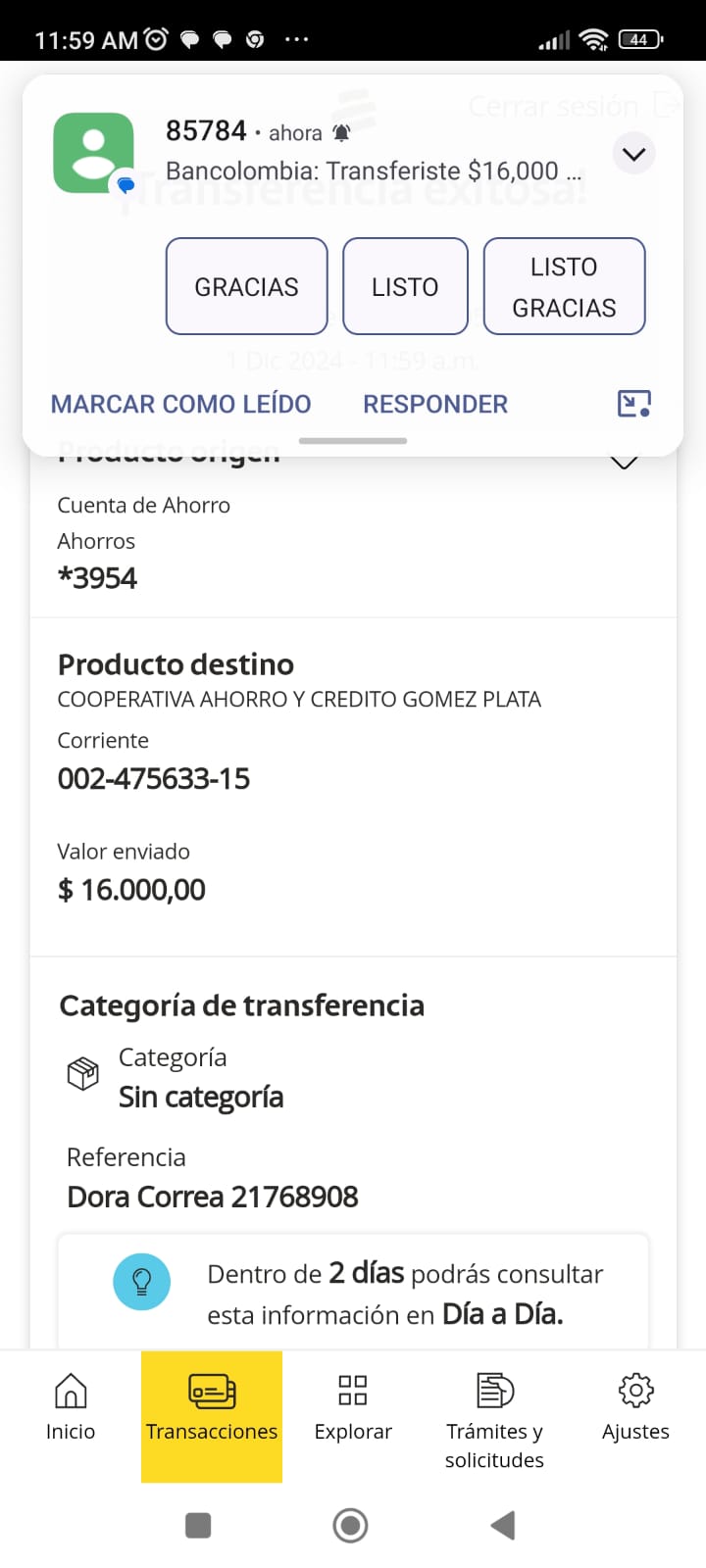
Task: Collapse the Producto origen section chevron
Action: pyautogui.click(x=625, y=462)
